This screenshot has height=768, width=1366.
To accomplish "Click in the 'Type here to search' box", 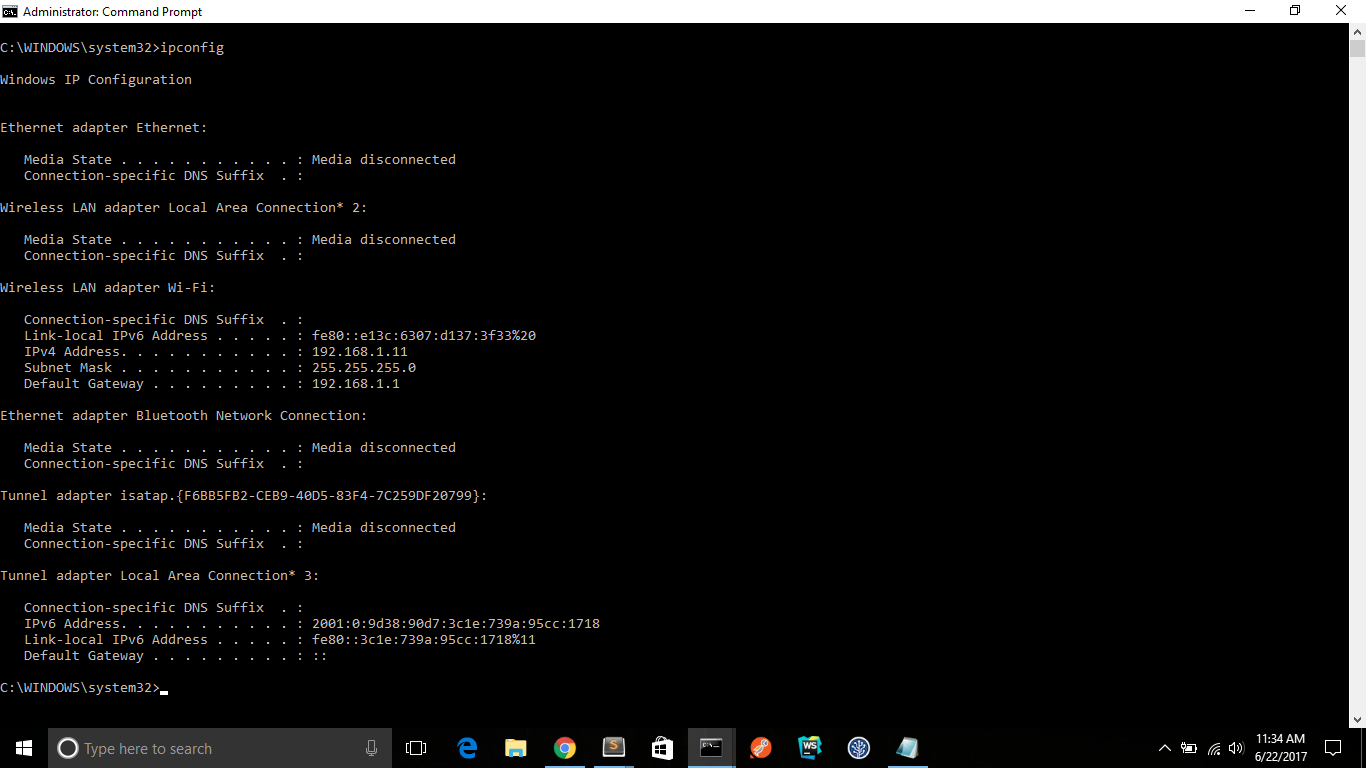I will click(x=220, y=748).
